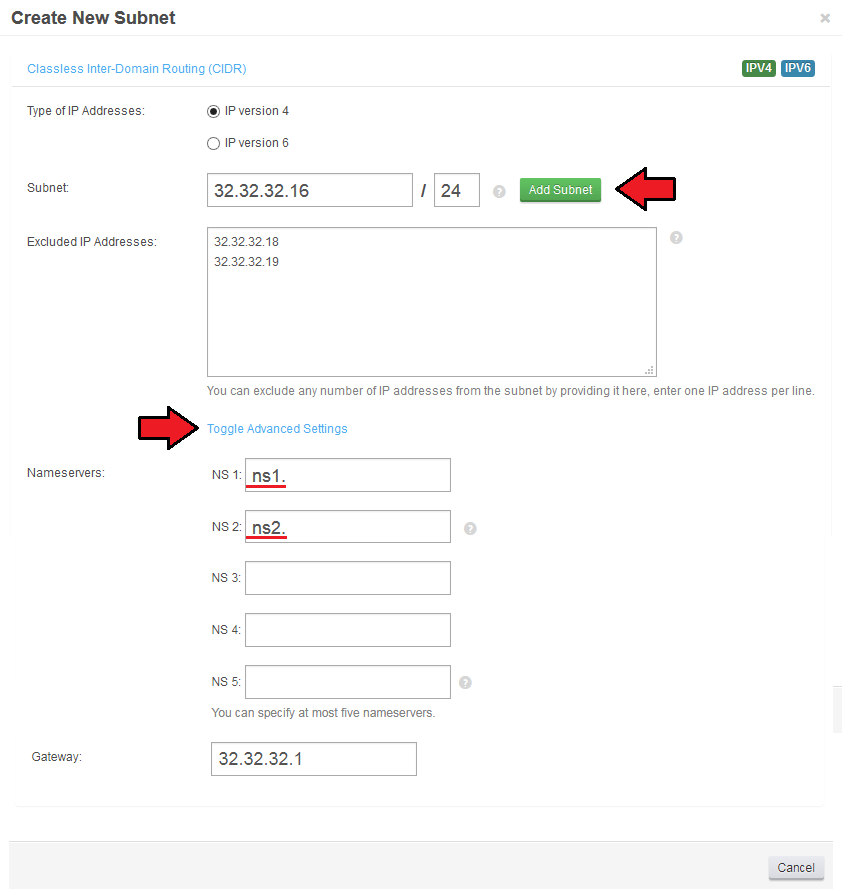842x889 pixels.
Task: Click the 'Nameservers:' label
Action: point(66,473)
